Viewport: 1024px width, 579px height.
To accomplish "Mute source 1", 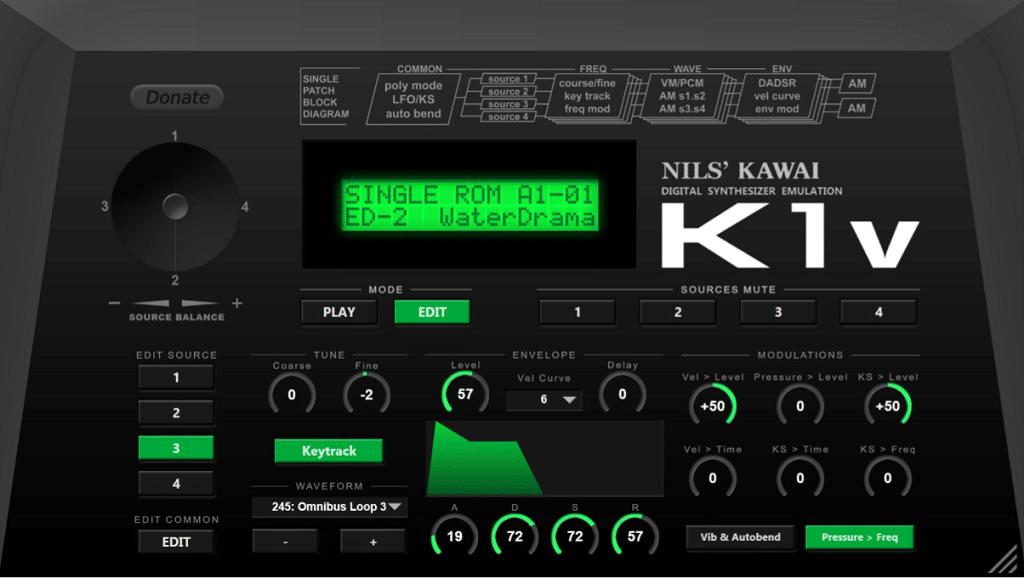I will pos(577,312).
